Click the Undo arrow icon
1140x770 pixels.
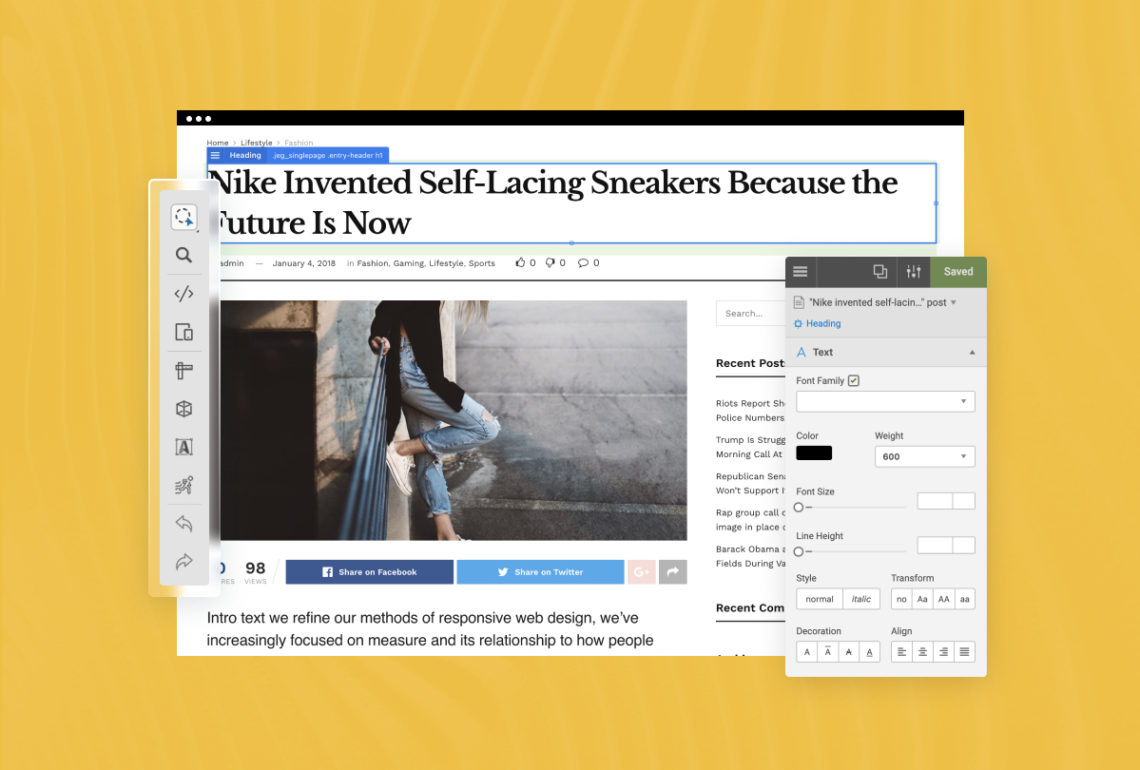(184, 523)
